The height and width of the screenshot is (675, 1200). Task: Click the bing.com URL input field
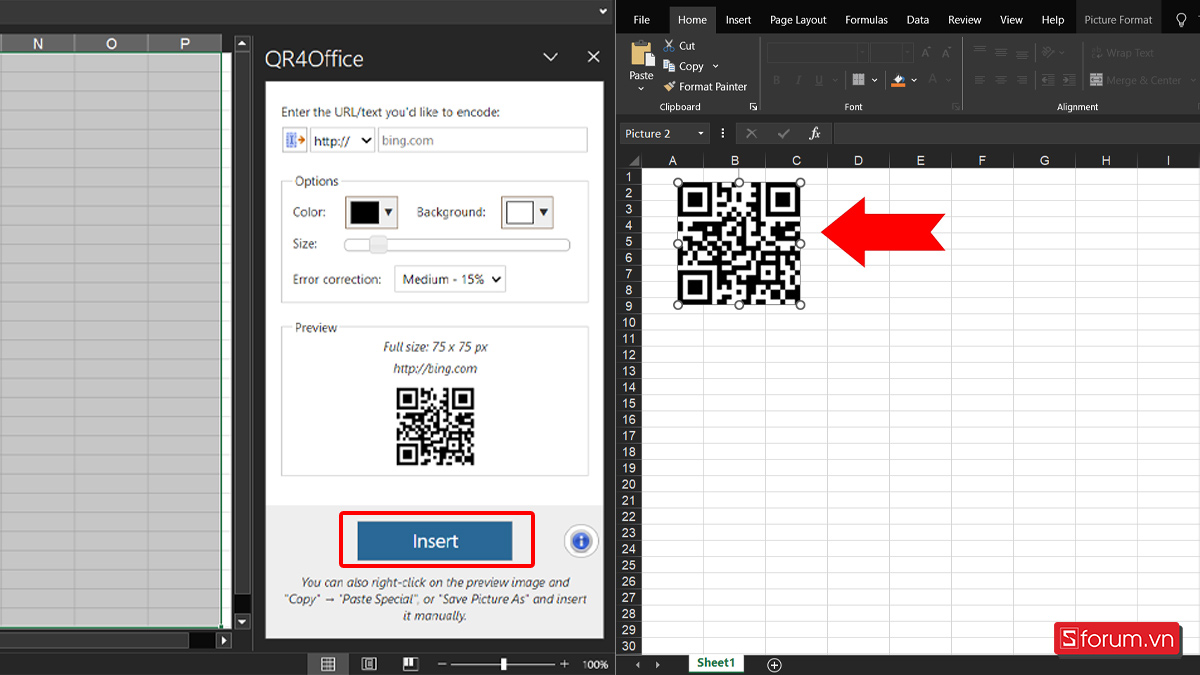(482, 140)
